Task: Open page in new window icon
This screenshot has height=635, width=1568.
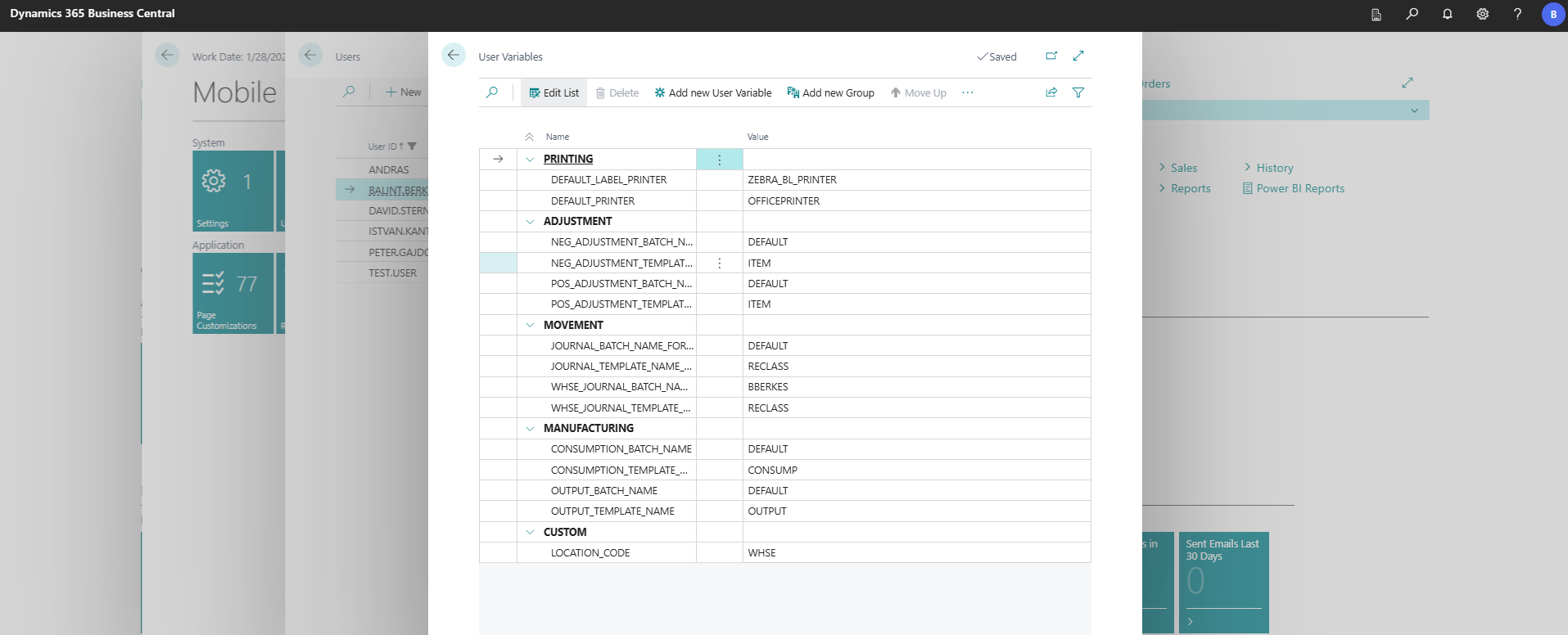Action: 1051,56
